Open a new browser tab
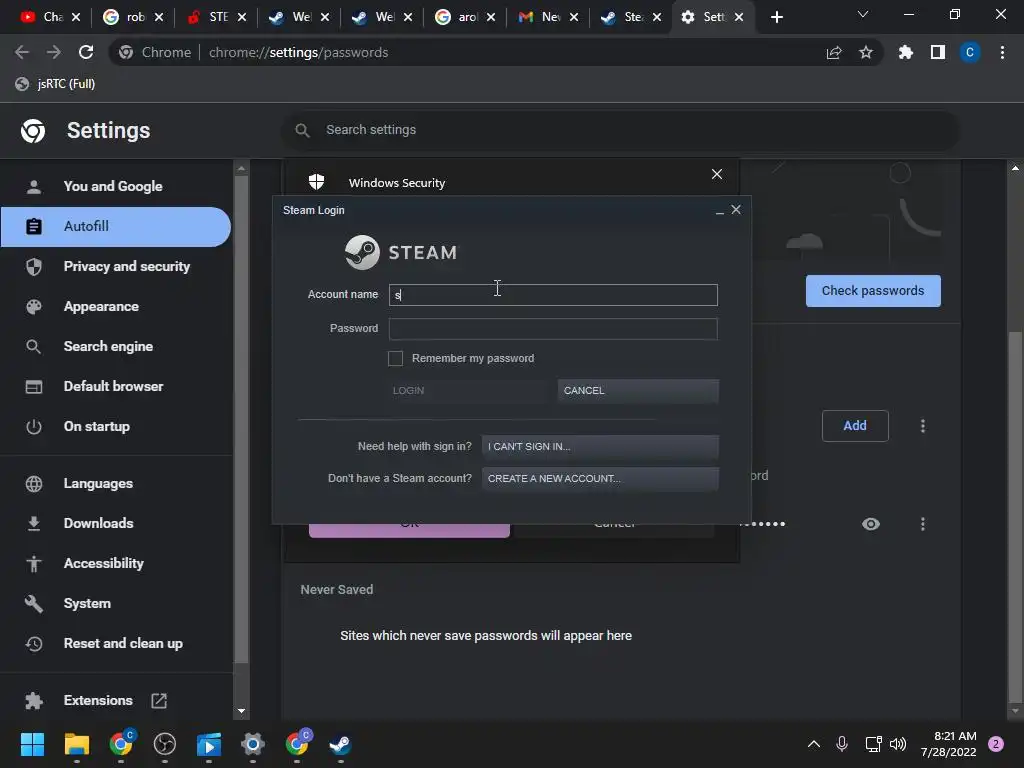1024x768 pixels. pyautogui.click(x=776, y=17)
